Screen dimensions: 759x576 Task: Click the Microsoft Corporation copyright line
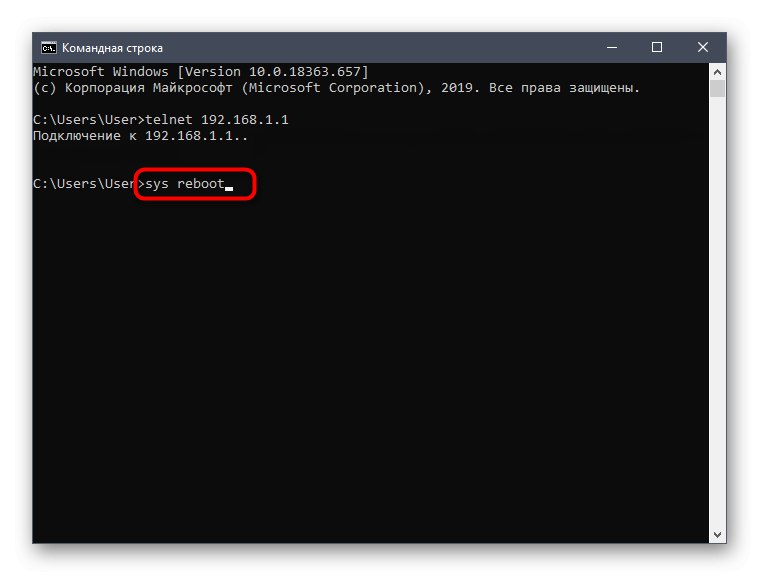[x=336, y=88]
